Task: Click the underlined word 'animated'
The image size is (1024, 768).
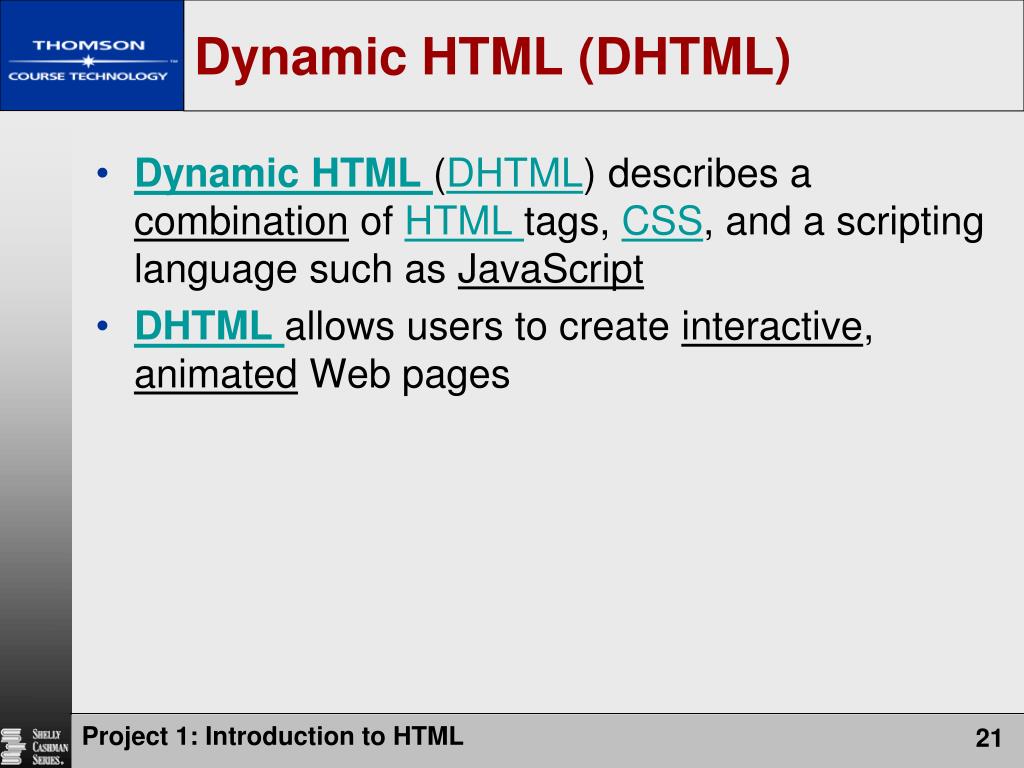Action: 216,374
